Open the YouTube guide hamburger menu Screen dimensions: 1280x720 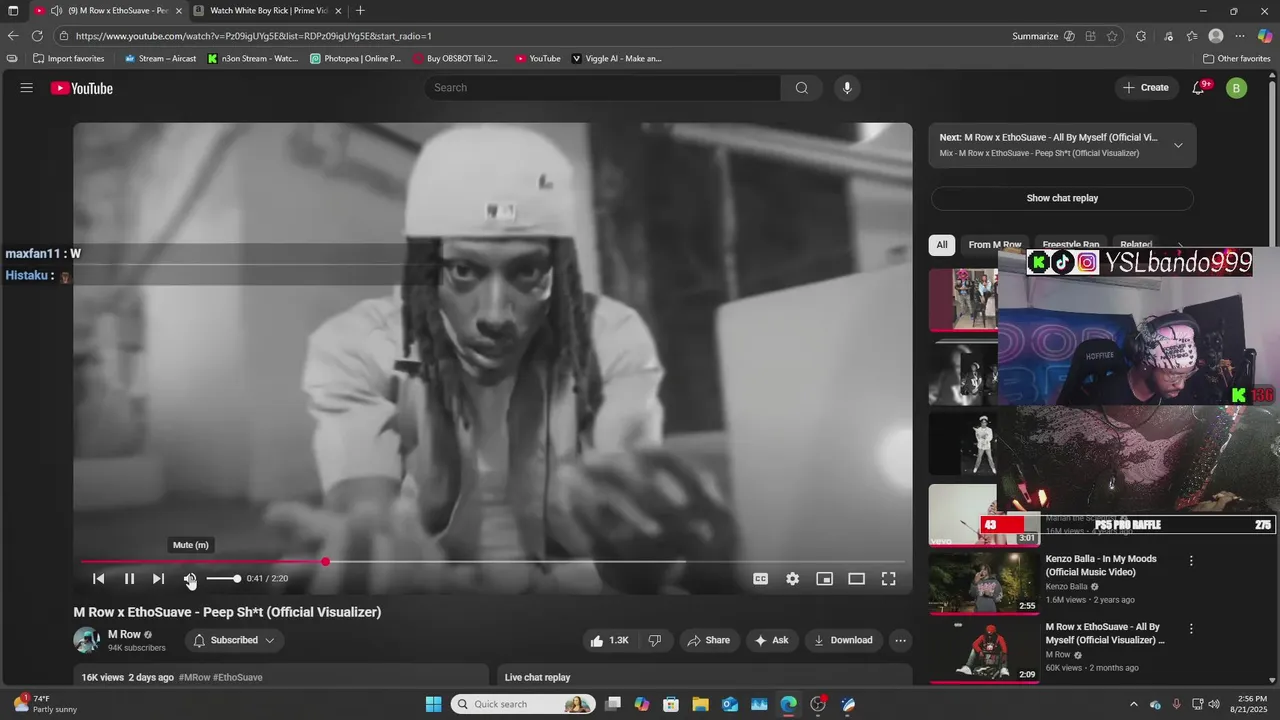tap(27, 88)
